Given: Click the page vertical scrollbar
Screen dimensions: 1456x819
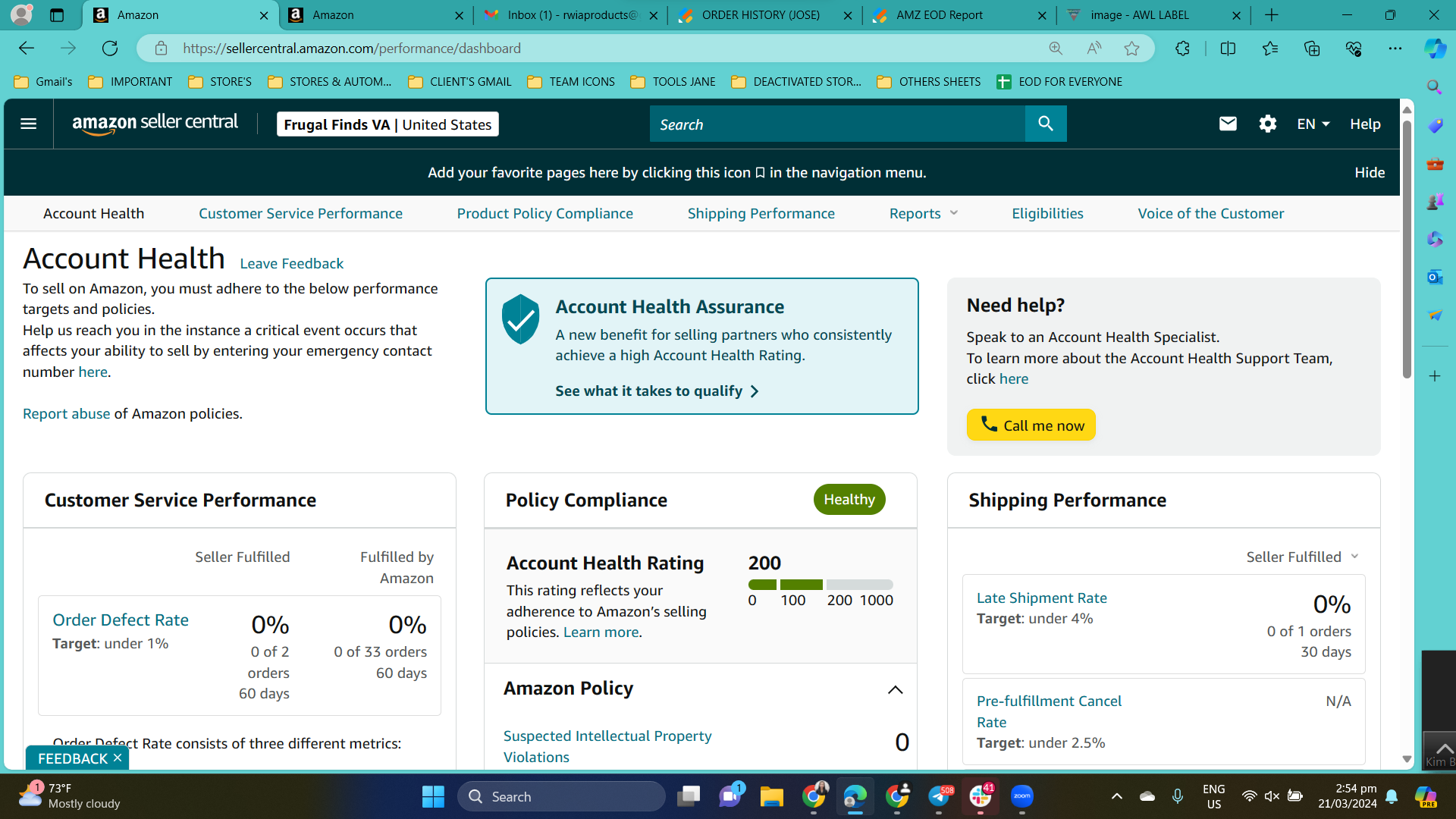Looking at the screenshot, I should [1407, 250].
